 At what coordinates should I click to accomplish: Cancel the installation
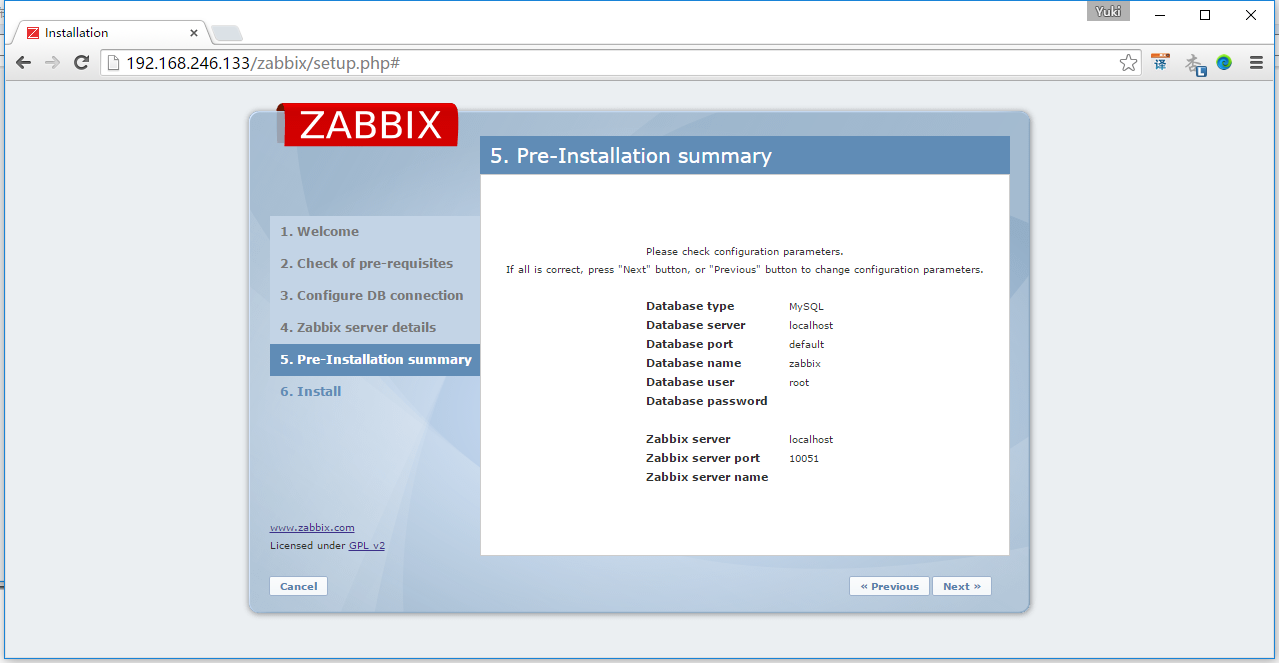(298, 586)
